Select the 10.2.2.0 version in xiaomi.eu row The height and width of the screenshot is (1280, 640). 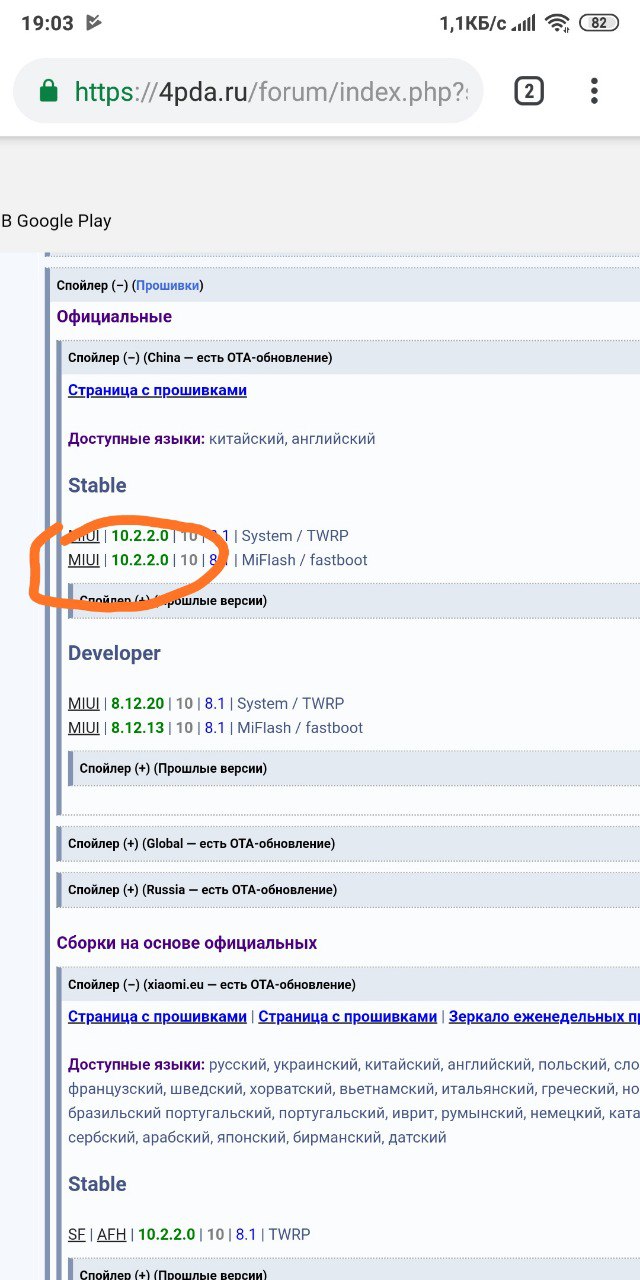pyautogui.click(x=168, y=1235)
